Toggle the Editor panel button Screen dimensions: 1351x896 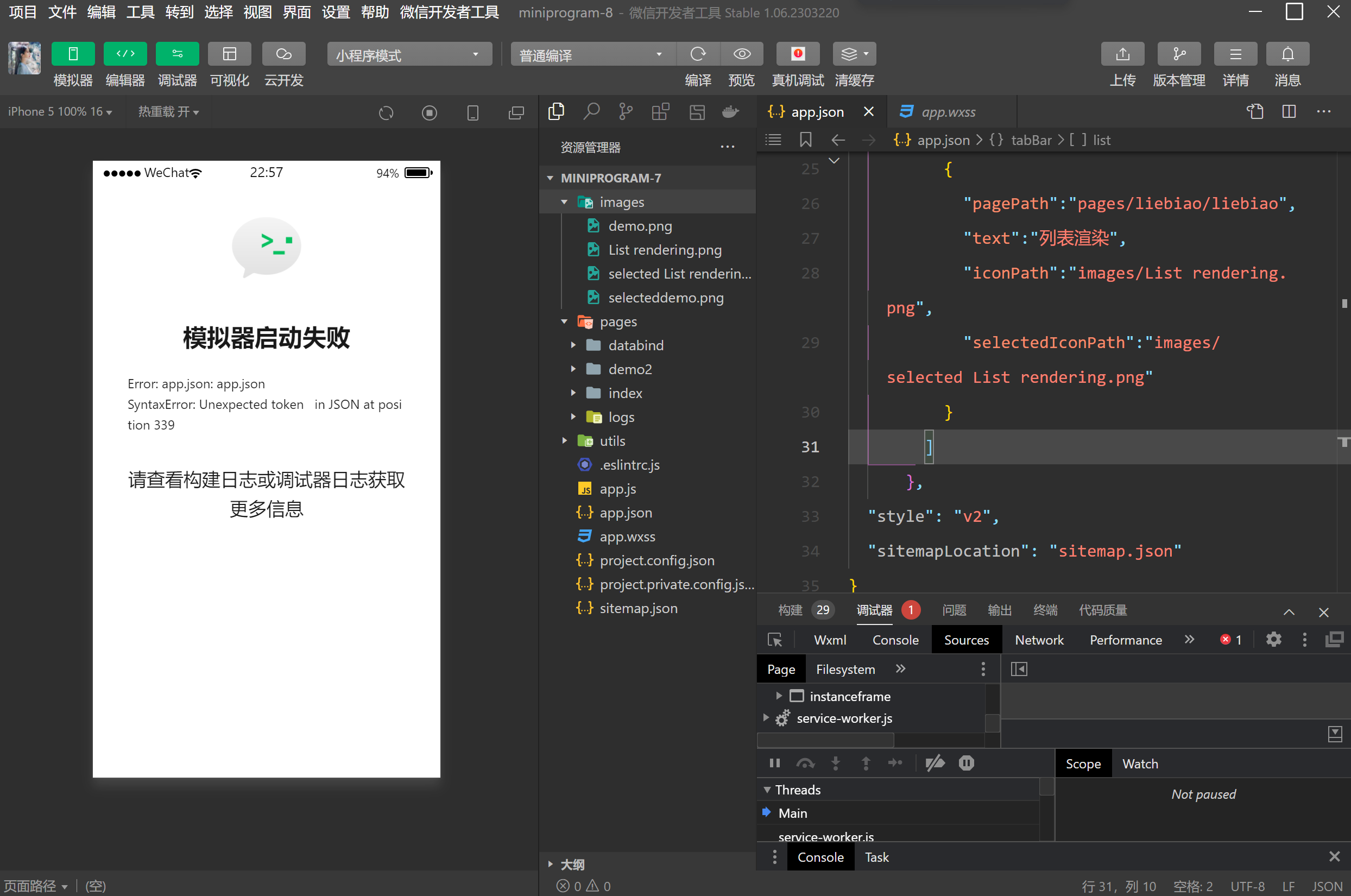tap(125, 54)
